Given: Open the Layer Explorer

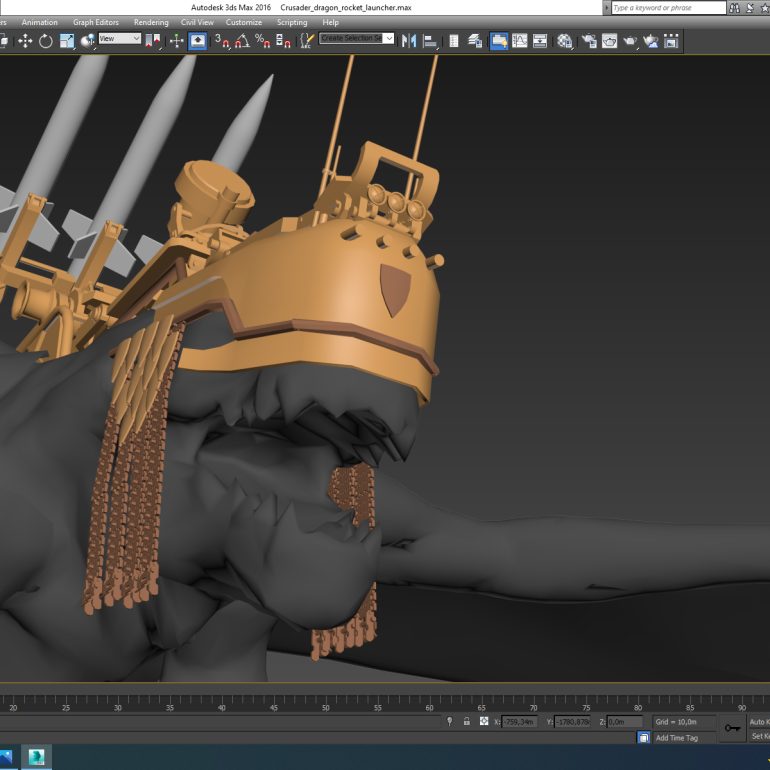Looking at the screenshot, I should (475, 41).
